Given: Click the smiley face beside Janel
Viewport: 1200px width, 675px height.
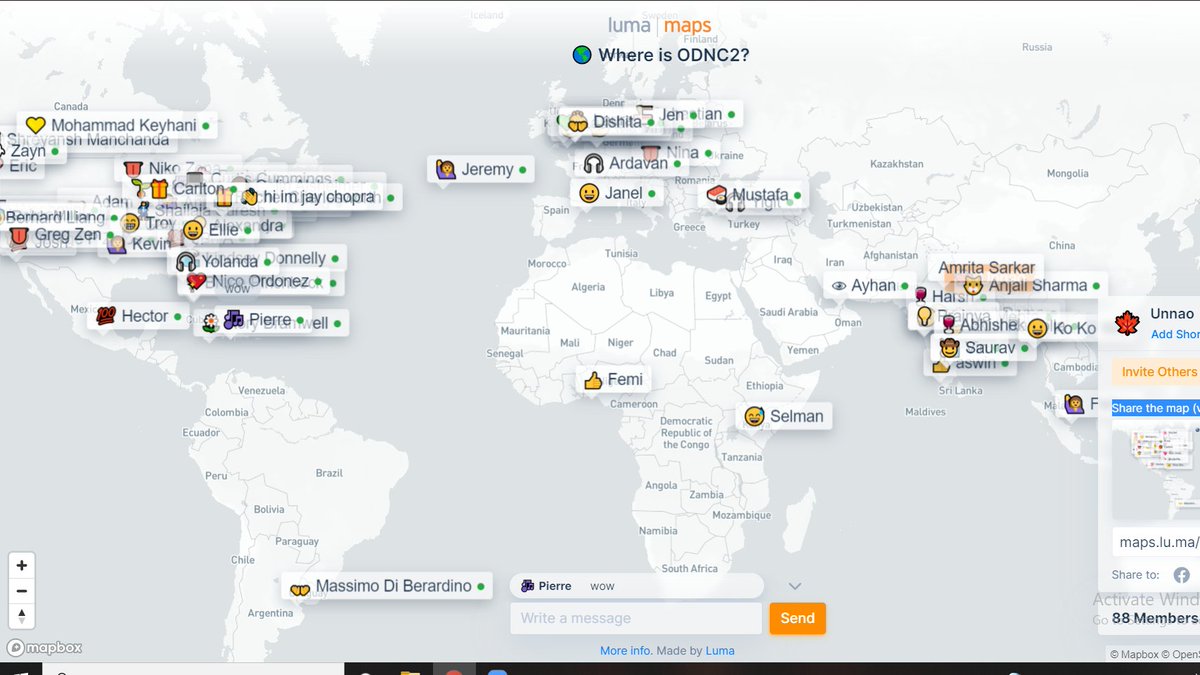Looking at the screenshot, I should [589, 193].
